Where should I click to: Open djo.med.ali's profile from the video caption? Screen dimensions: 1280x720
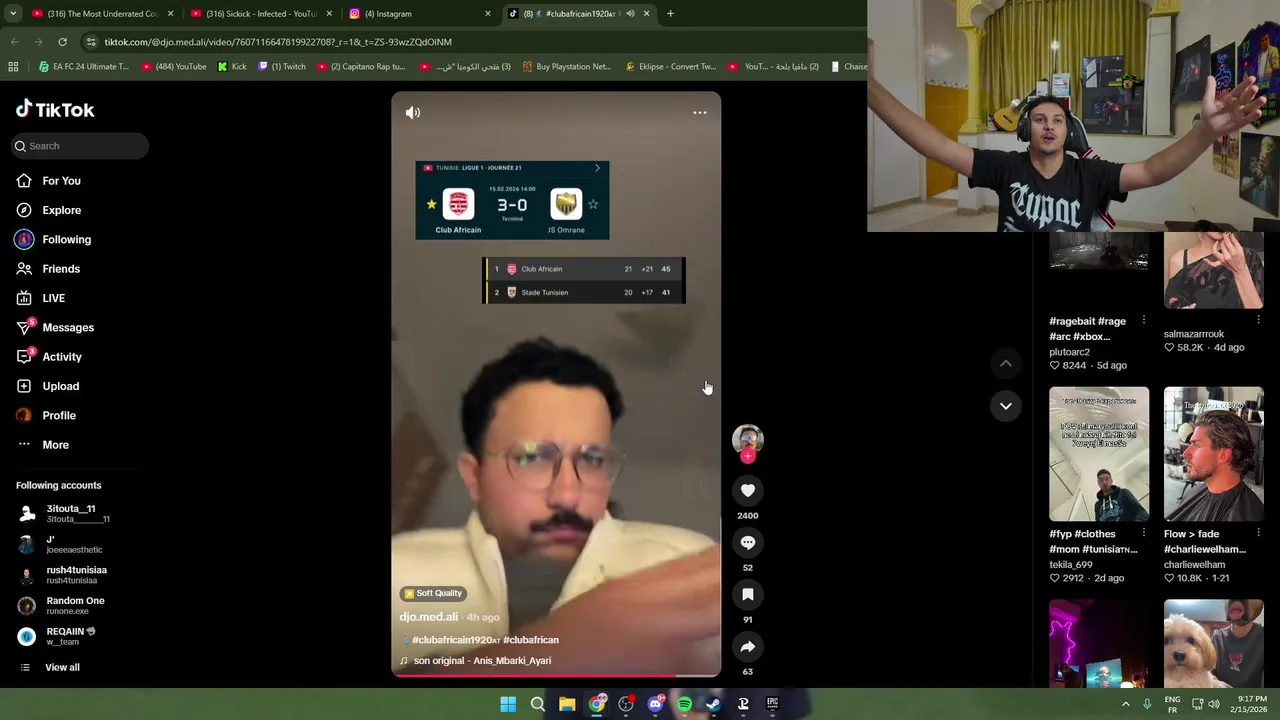(x=428, y=617)
